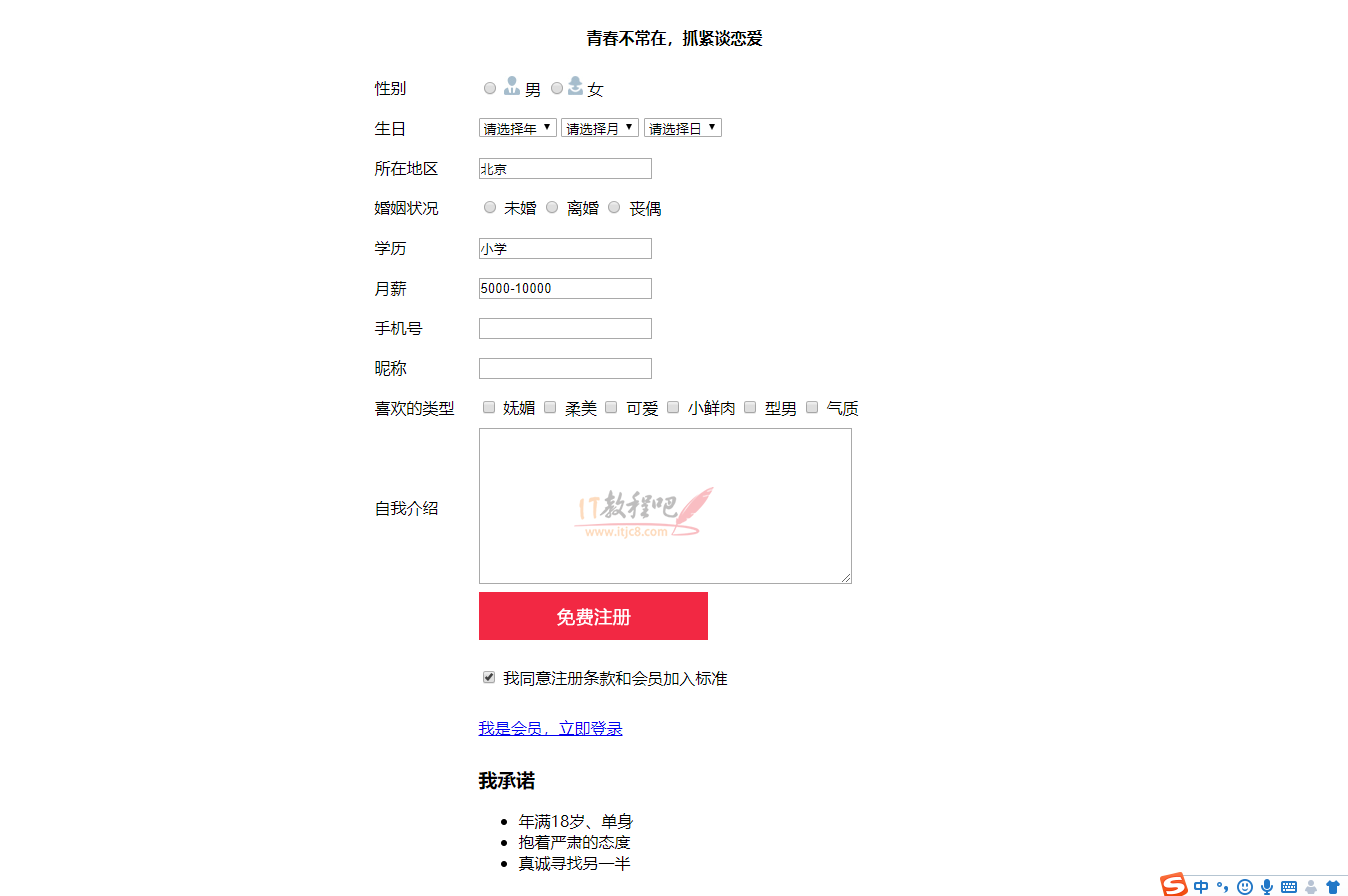Check the 可爱 type checkbox
This screenshot has height=896, width=1348.
[x=611, y=407]
